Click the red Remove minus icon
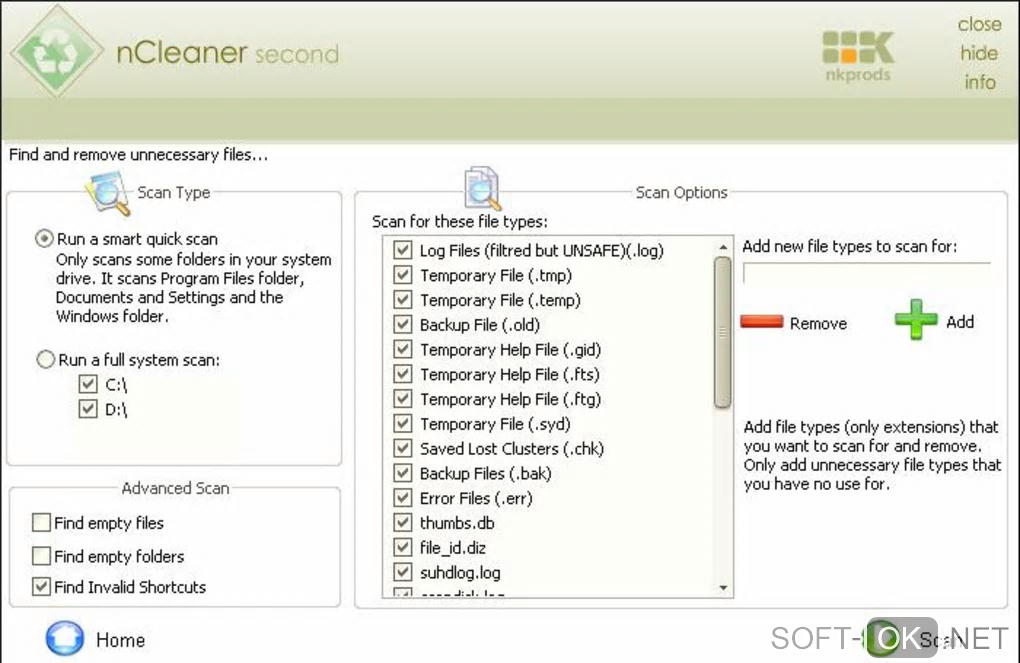The image size is (1020, 663). (x=762, y=322)
